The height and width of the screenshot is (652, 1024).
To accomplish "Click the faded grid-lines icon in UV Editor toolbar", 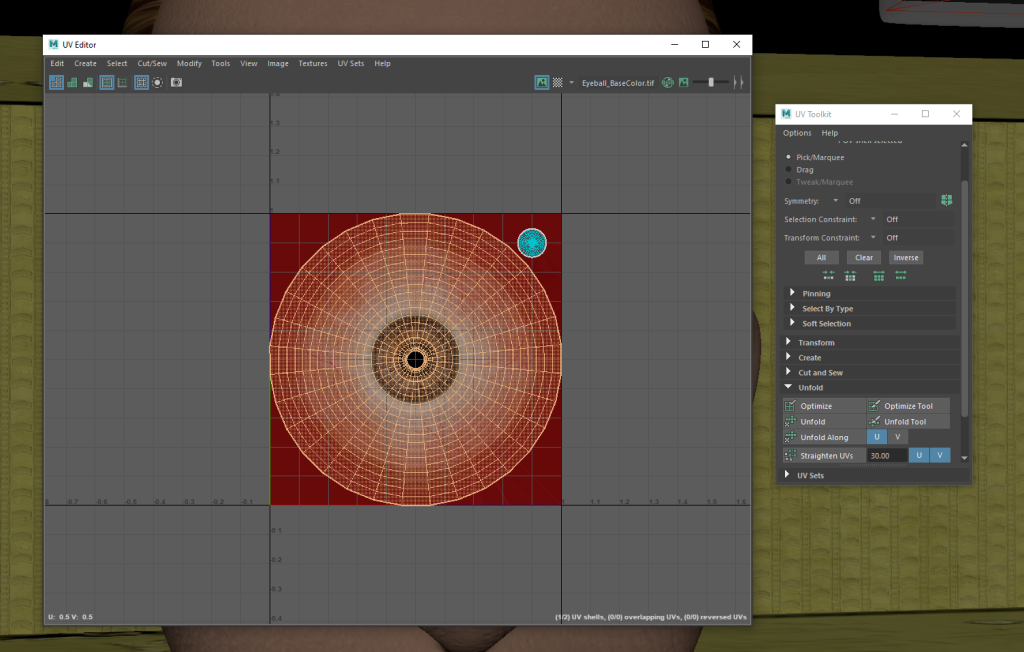I will (122, 82).
